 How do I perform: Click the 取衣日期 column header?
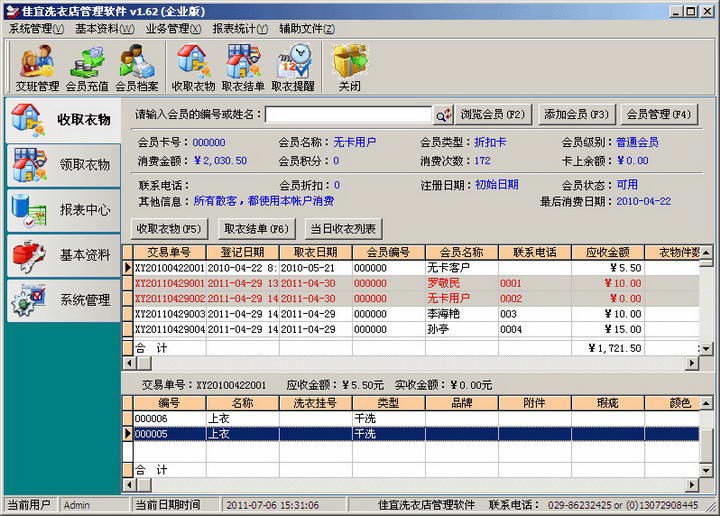[315, 252]
